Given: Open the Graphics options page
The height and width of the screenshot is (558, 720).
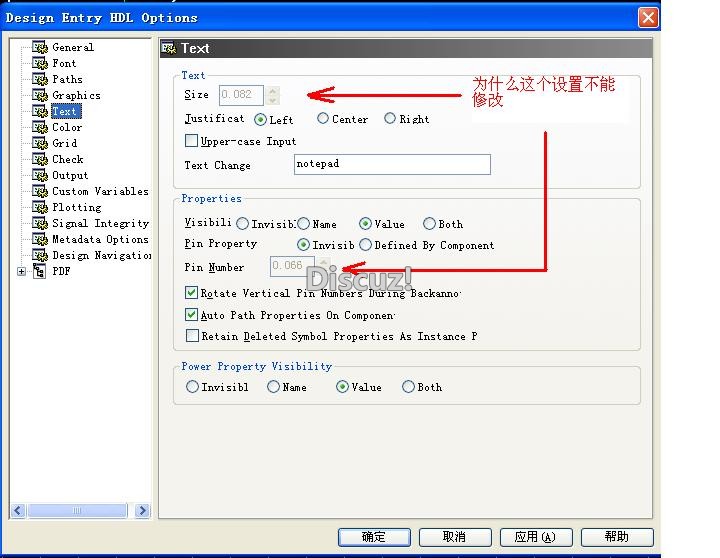Looking at the screenshot, I should tap(76, 96).
